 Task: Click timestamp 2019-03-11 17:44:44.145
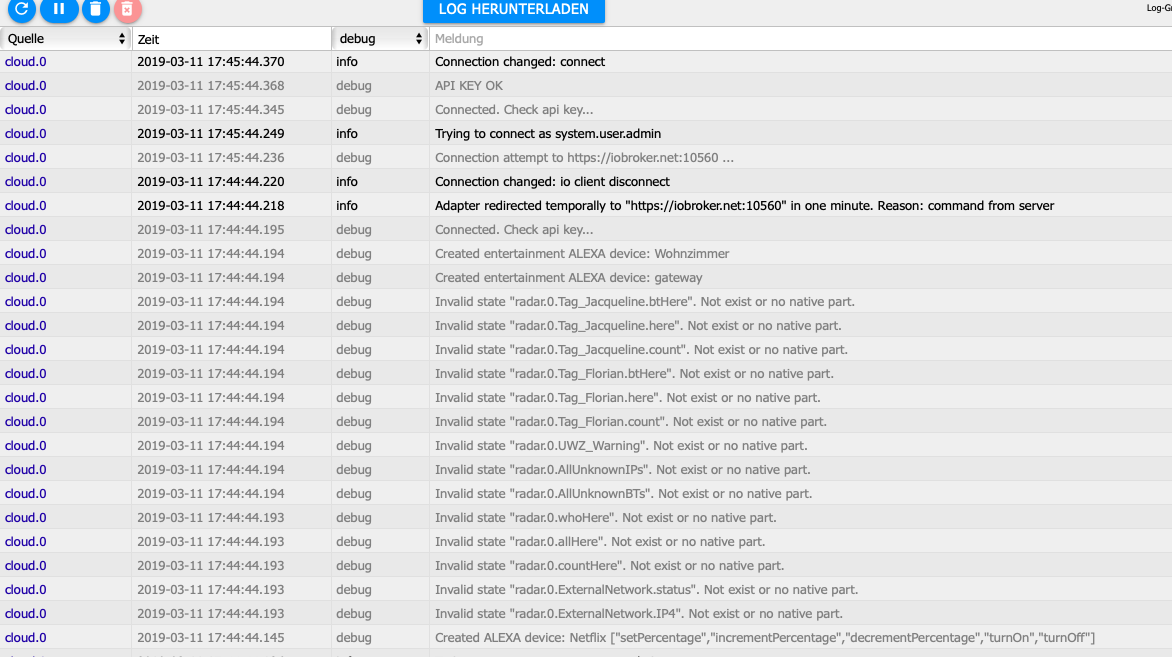point(211,638)
